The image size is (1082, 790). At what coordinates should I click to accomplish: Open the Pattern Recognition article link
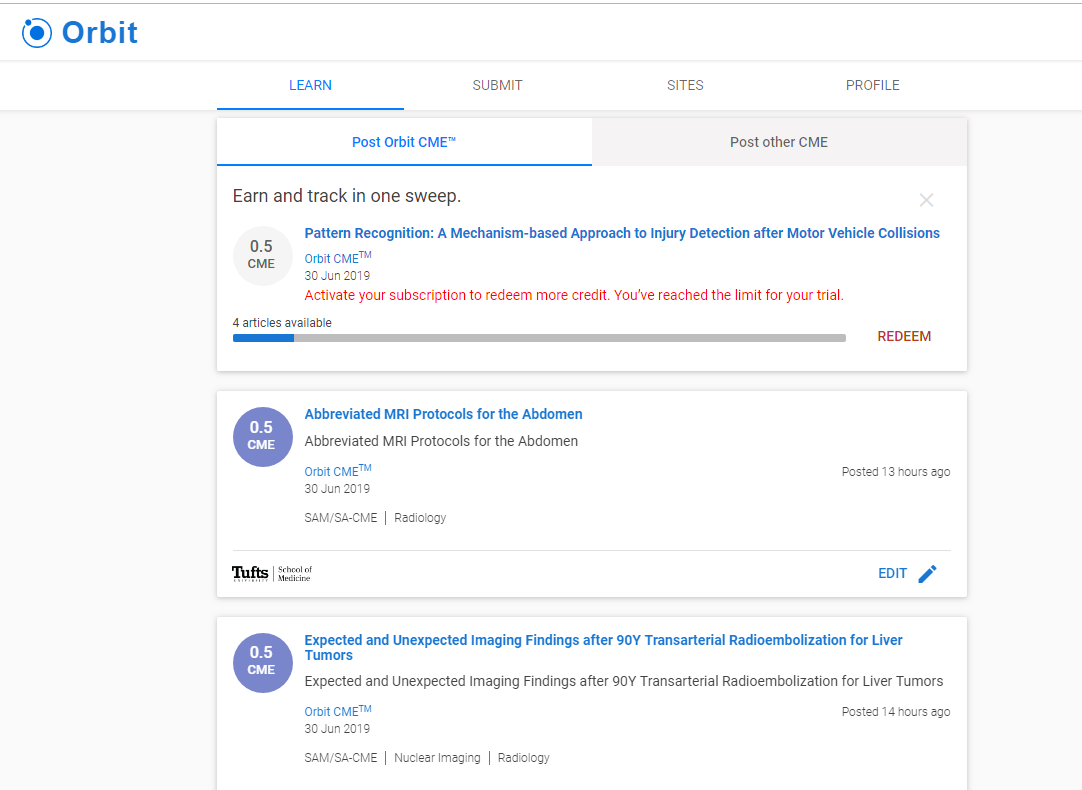tap(622, 233)
